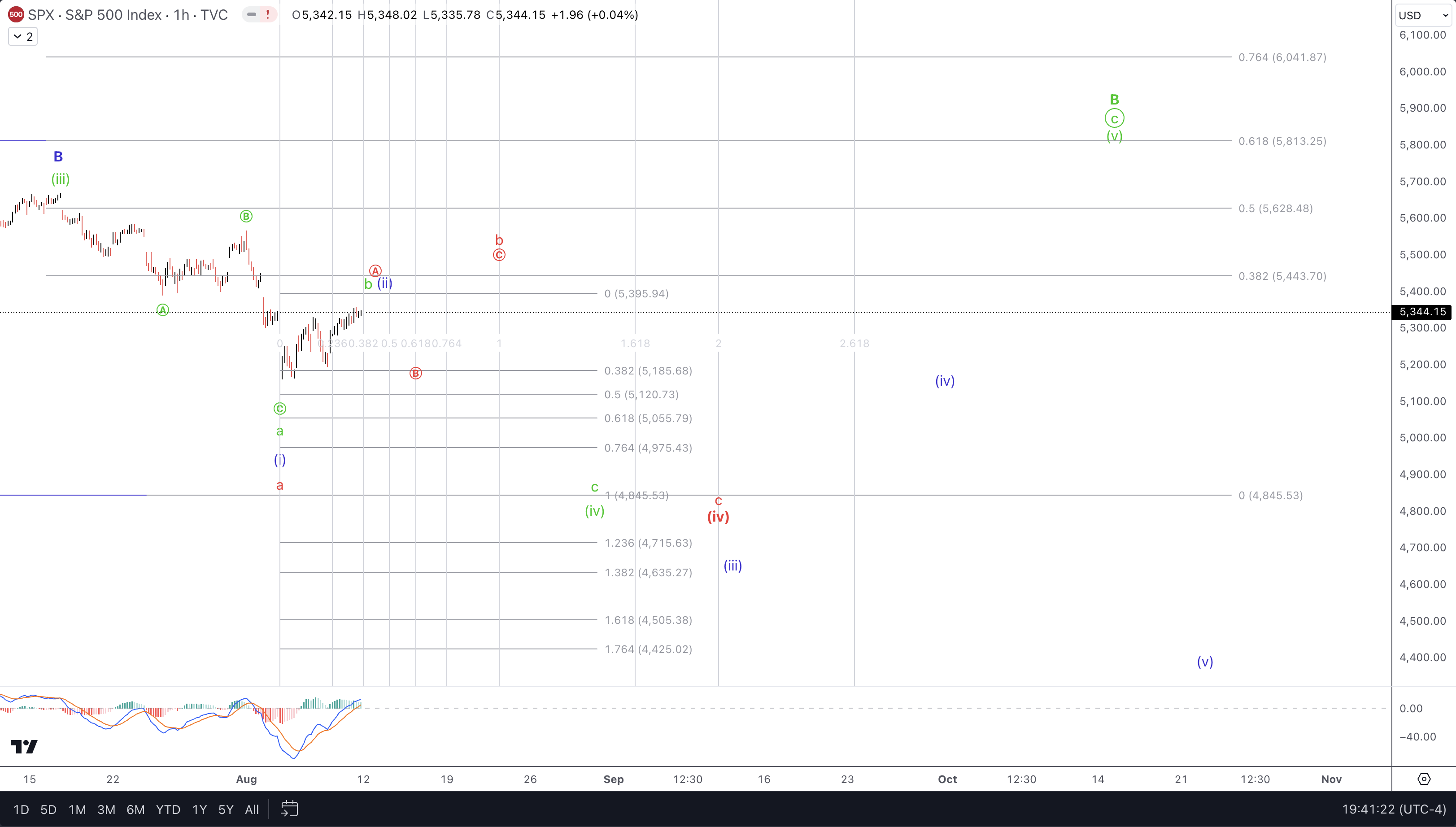This screenshot has height=827, width=1456.
Task: Click the red c label above red (iv)
Action: [718, 501]
